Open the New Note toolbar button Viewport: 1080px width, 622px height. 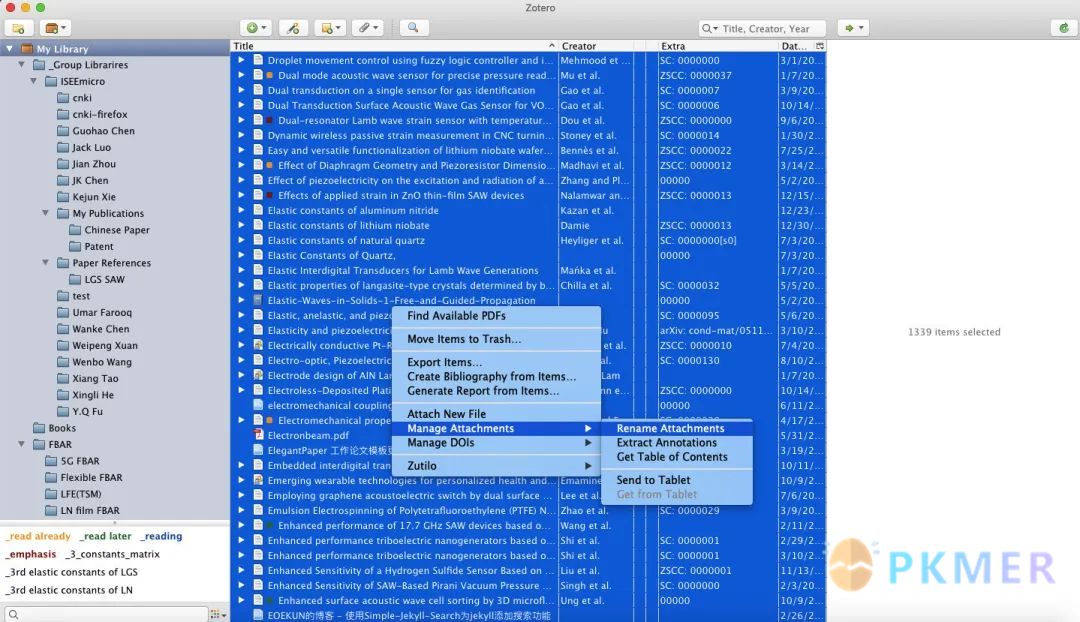(x=331, y=28)
